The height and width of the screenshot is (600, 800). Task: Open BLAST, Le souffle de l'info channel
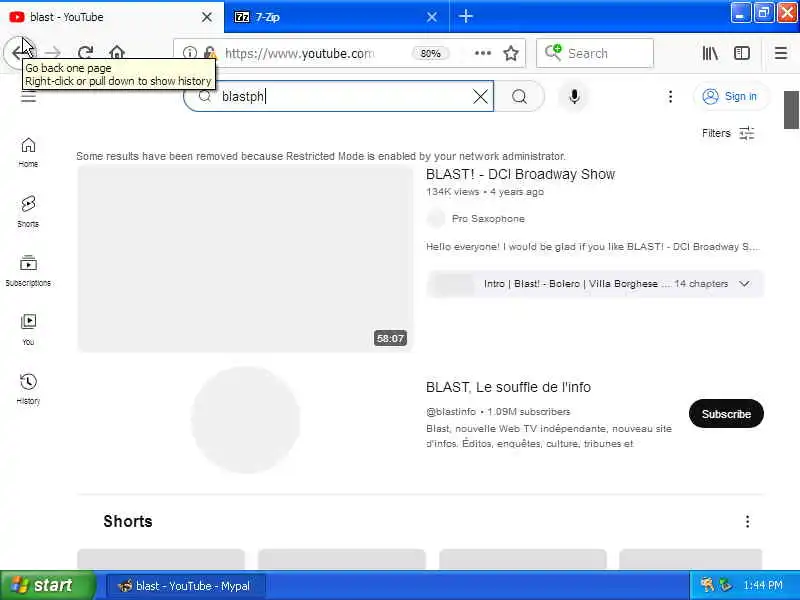point(508,387)
